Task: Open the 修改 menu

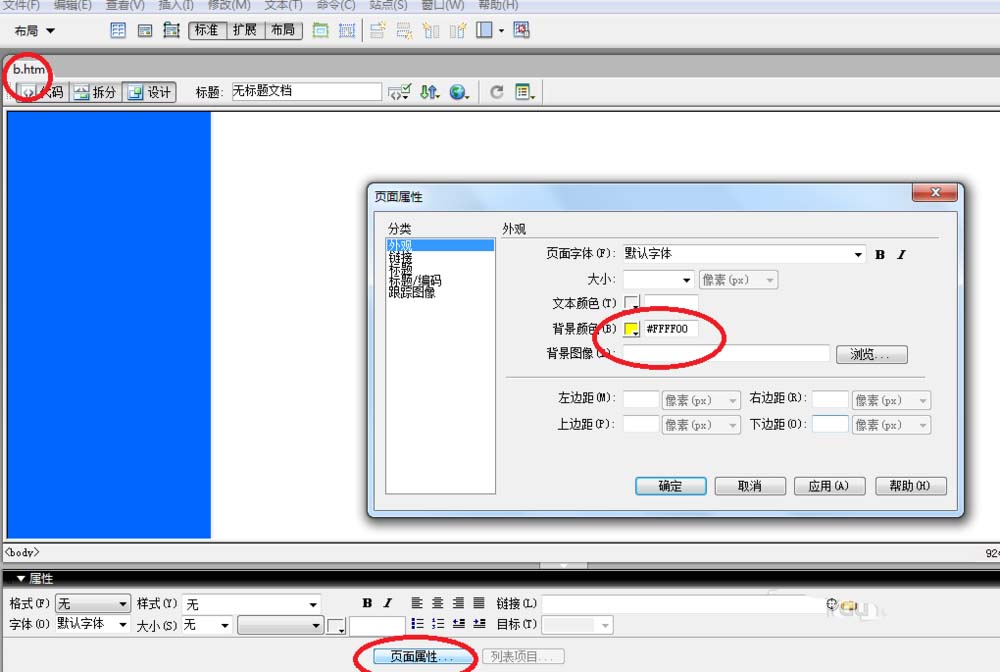Action: (x=229, y=5)
